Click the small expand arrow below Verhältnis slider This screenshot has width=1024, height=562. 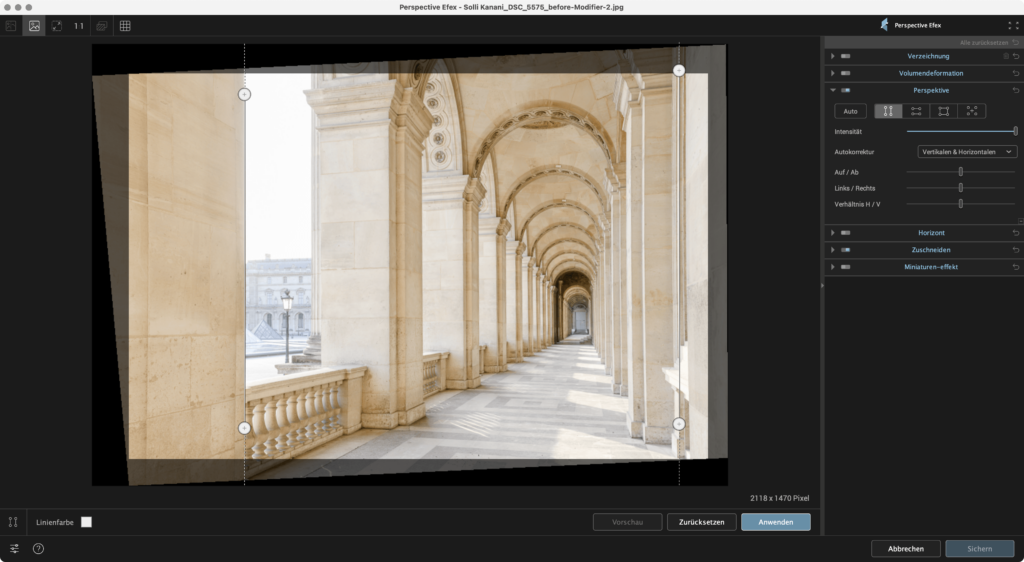(1020, 221)
